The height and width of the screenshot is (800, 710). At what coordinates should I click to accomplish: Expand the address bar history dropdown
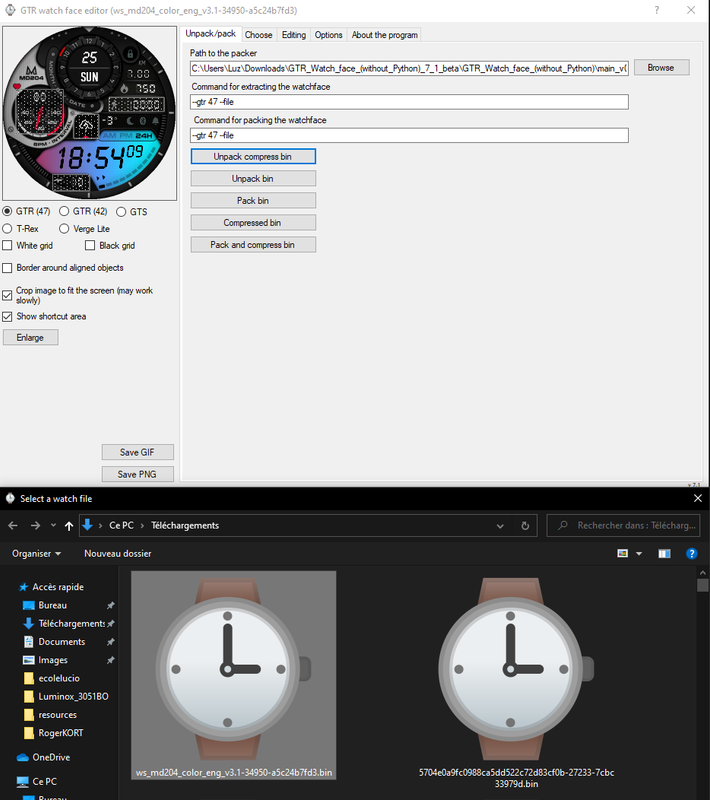tap(500, 526)
